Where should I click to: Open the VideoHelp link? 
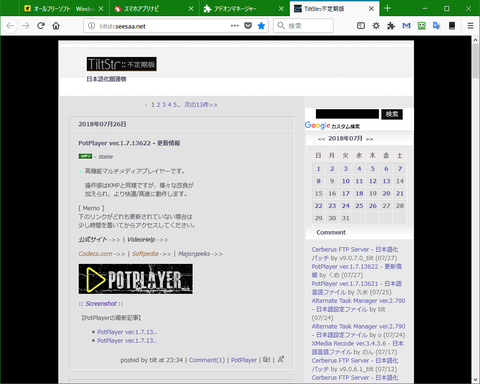pos(141,239)
